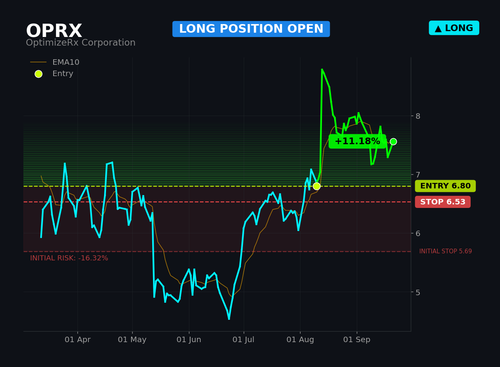Click the price axis value 8
The height and width of the screenshot is (367, 500).
[x=418, y=116]
